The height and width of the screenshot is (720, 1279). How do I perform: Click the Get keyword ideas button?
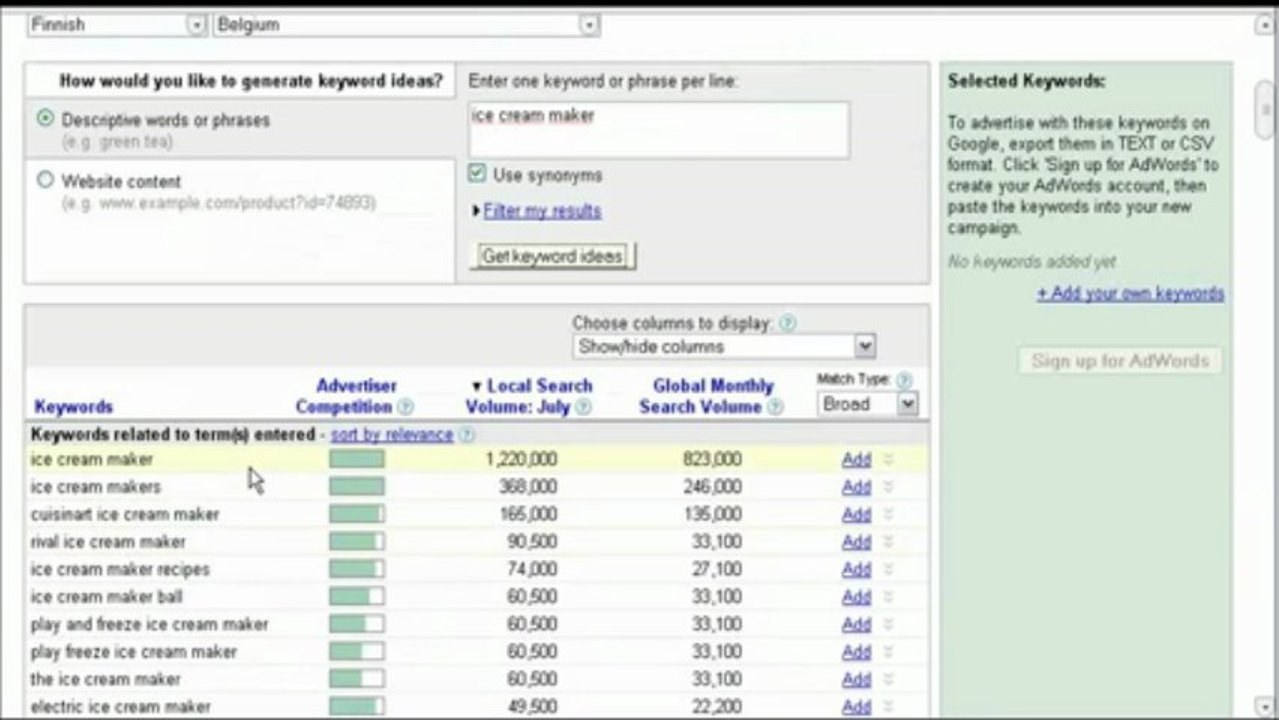click(552, 256)
